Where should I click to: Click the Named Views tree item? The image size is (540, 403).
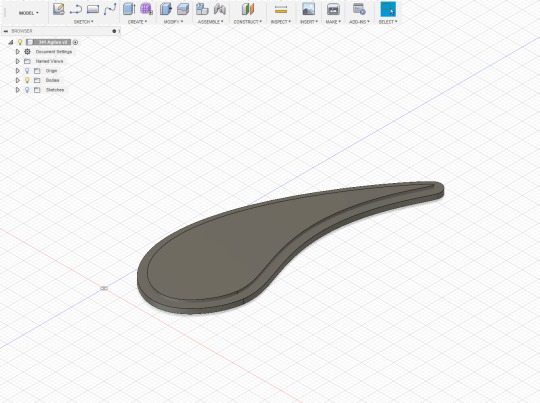(x=49, y=61)
